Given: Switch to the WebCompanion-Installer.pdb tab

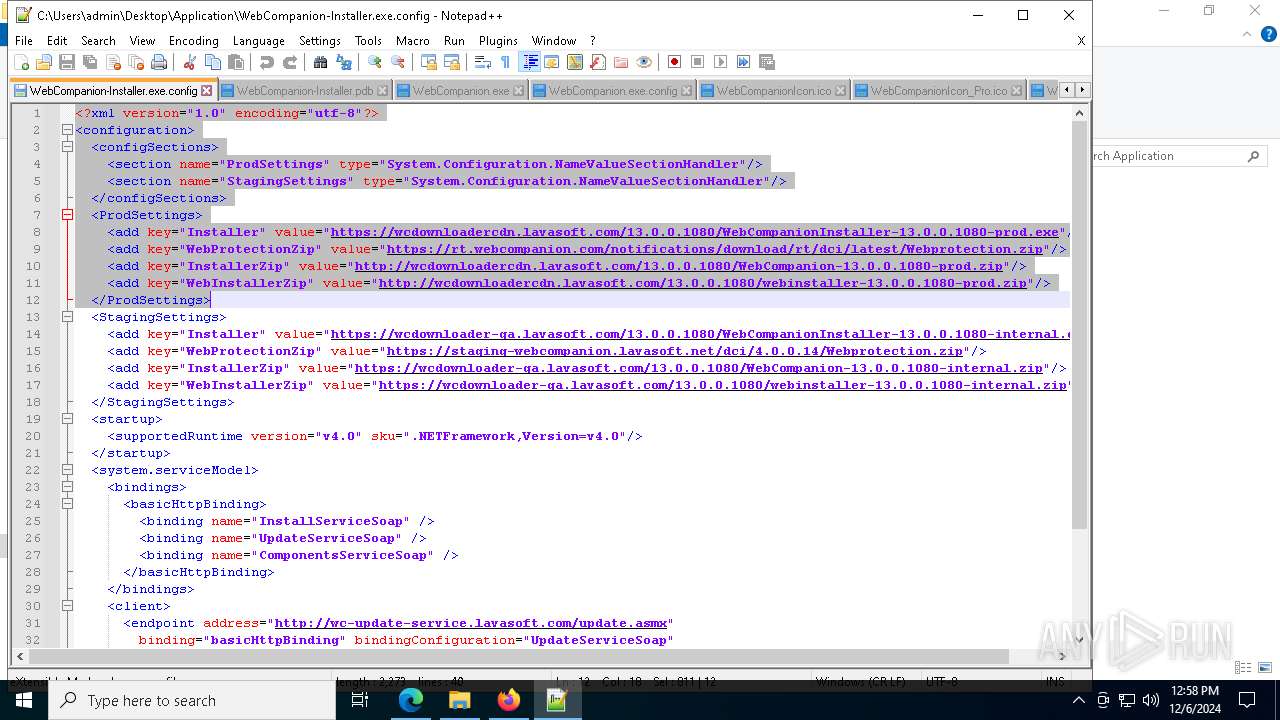Looking at the screenshot, I should tap(304, 90).
